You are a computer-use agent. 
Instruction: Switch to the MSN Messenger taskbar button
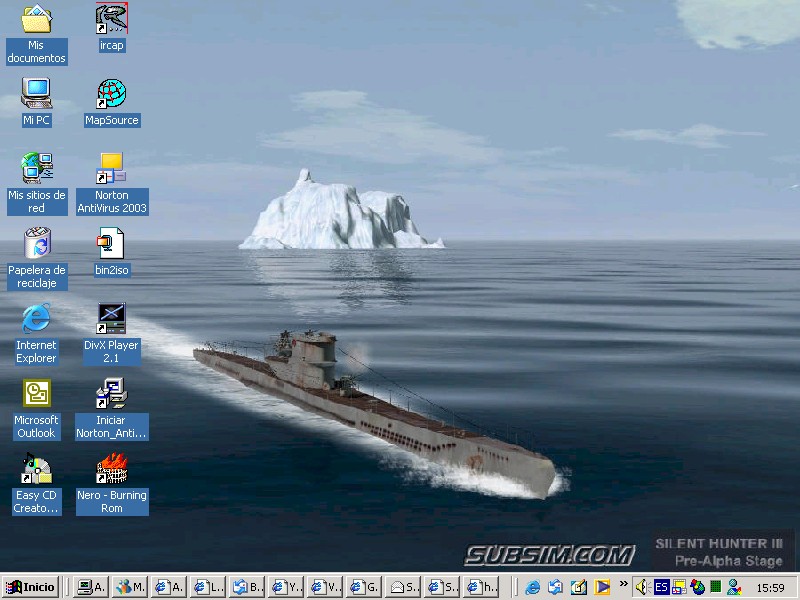(x=130, y=587)
